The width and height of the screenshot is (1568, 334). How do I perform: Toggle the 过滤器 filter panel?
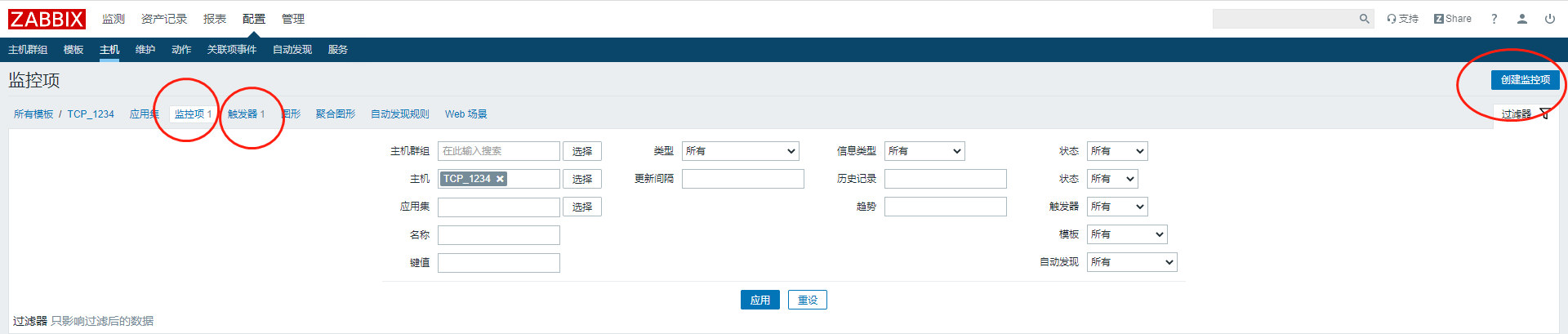(x=1525, y=114)
